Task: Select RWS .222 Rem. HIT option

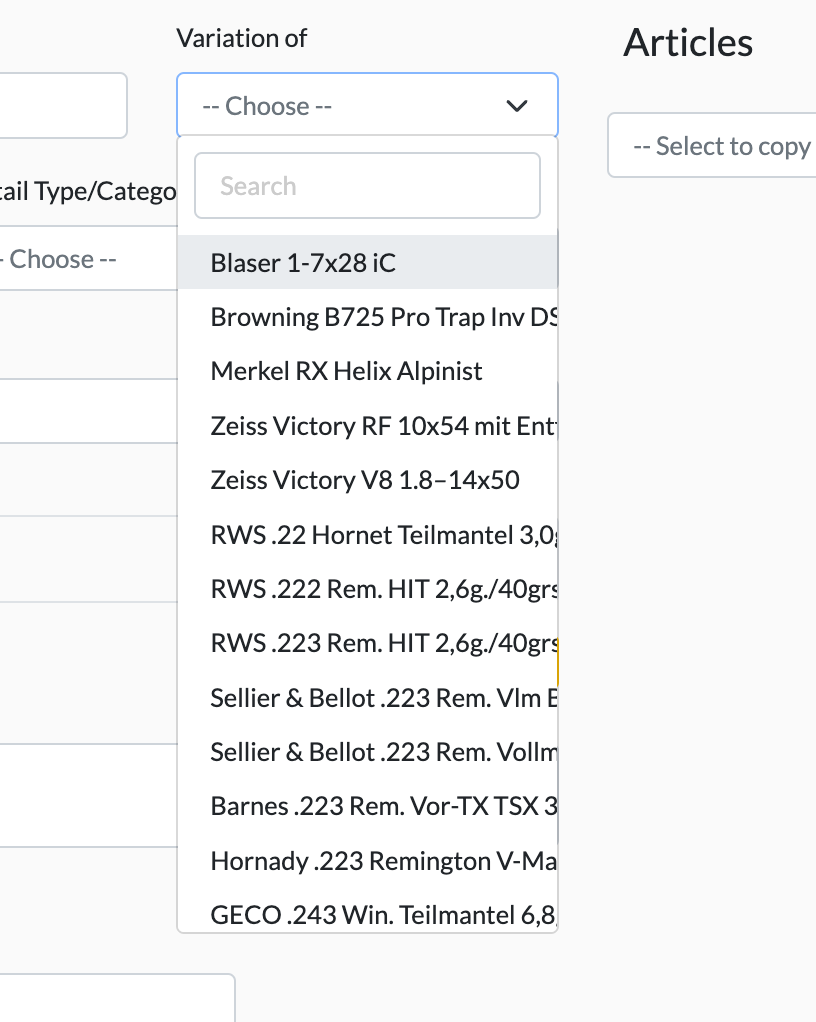Action: (370, 589)
